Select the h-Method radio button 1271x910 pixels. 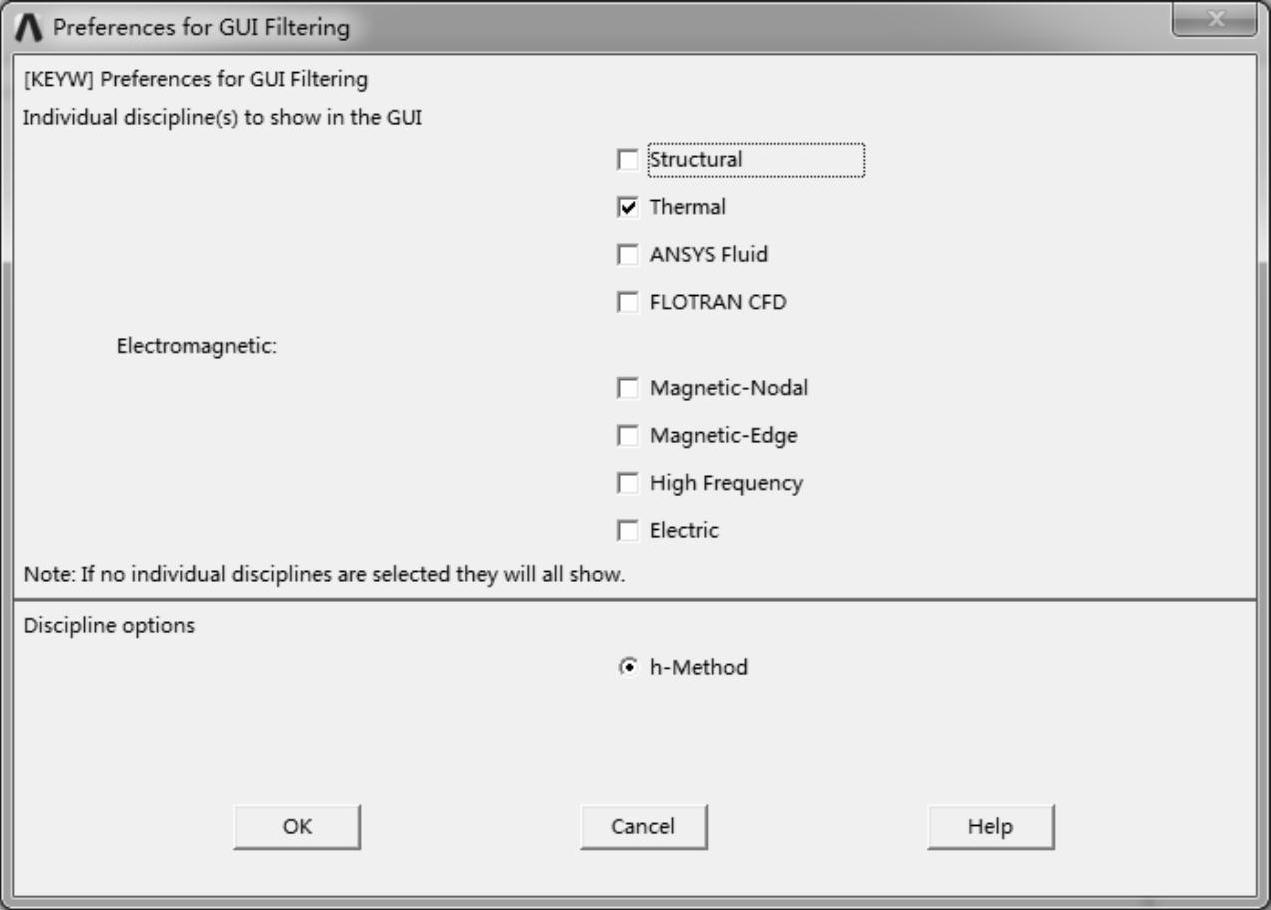click(x=627, y=667)
